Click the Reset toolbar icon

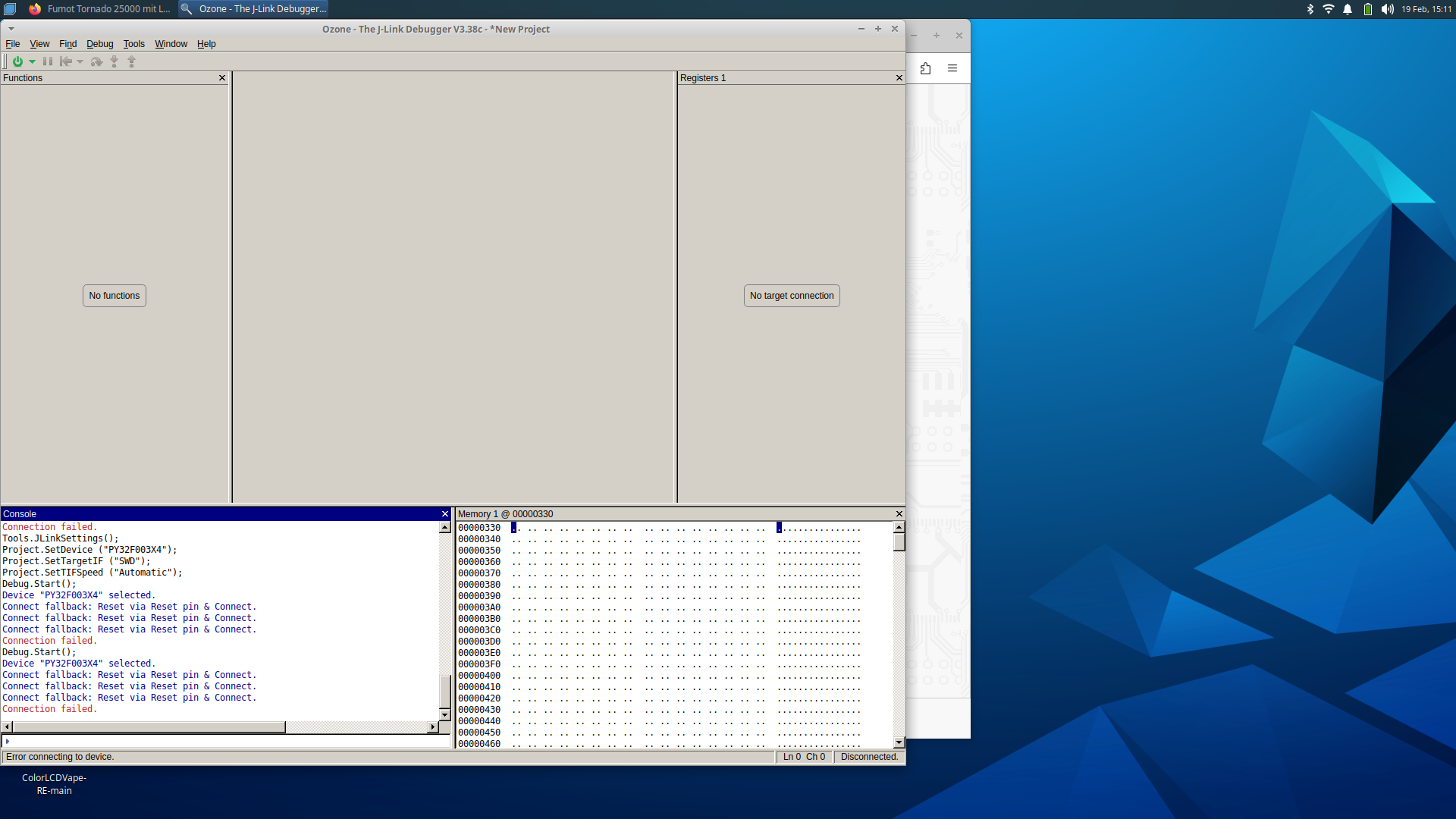(x=66, y=61)
